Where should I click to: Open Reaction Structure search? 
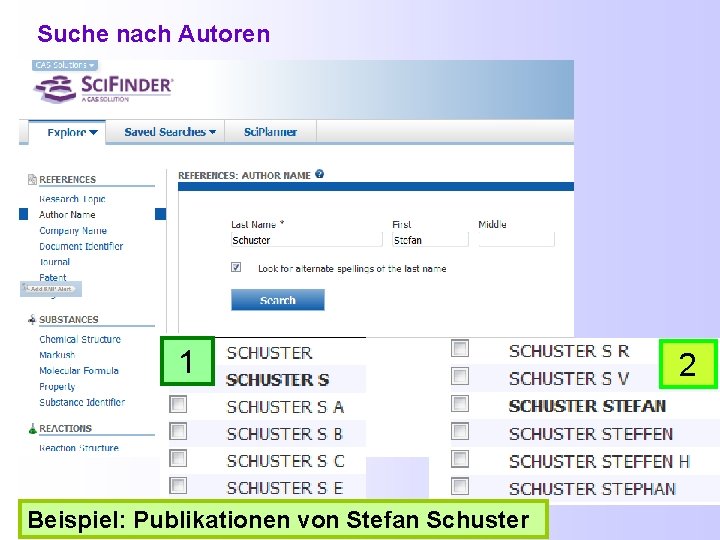click(79, 448)
